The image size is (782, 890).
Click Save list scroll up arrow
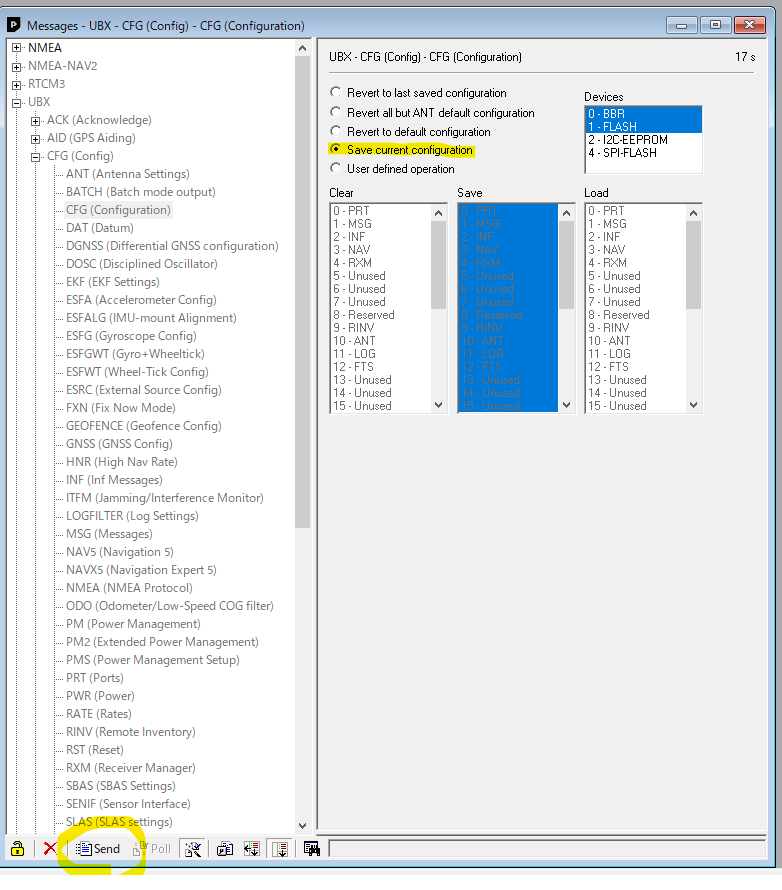(566, 213)
